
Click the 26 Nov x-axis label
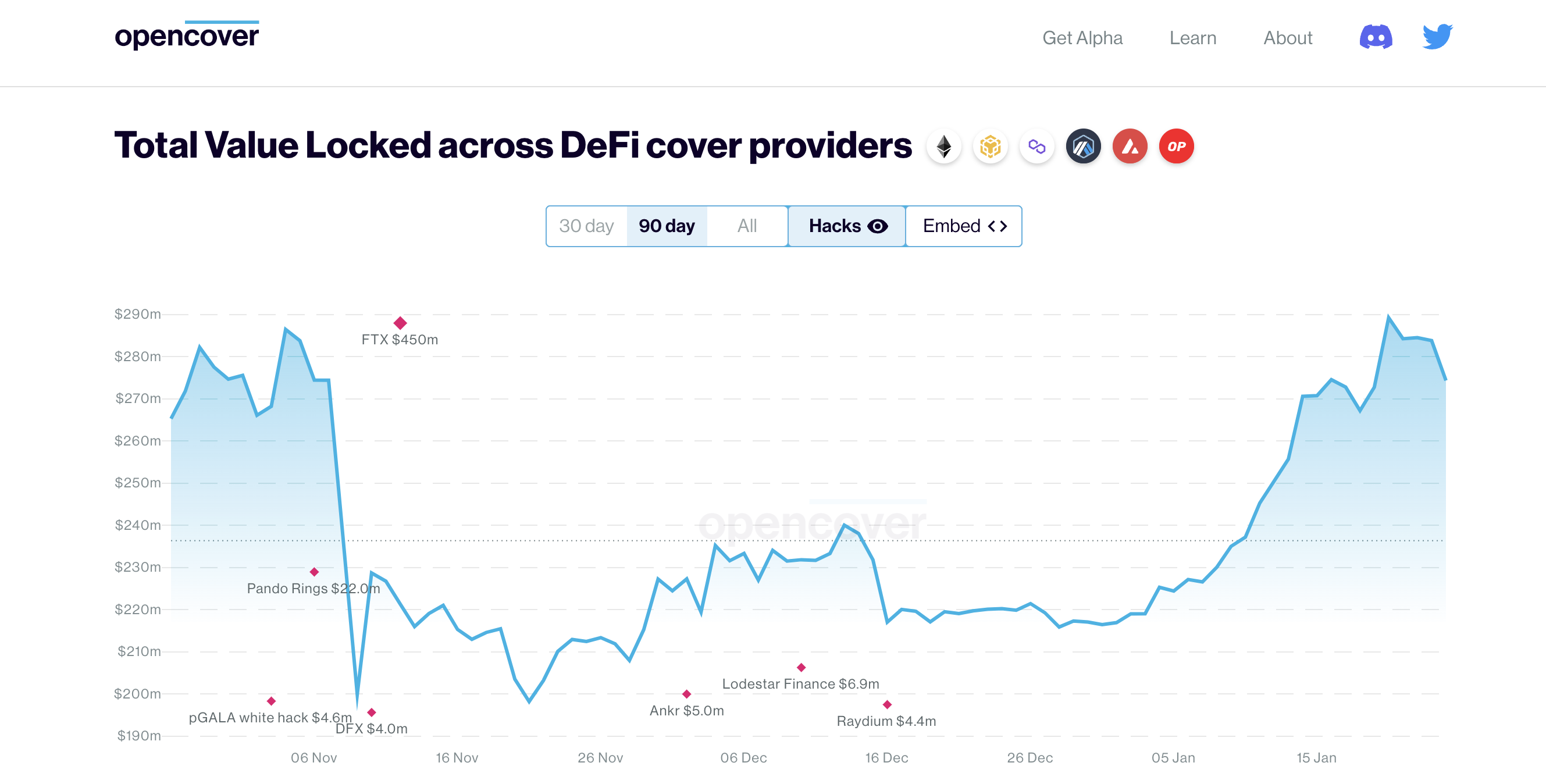click(600, 758)
